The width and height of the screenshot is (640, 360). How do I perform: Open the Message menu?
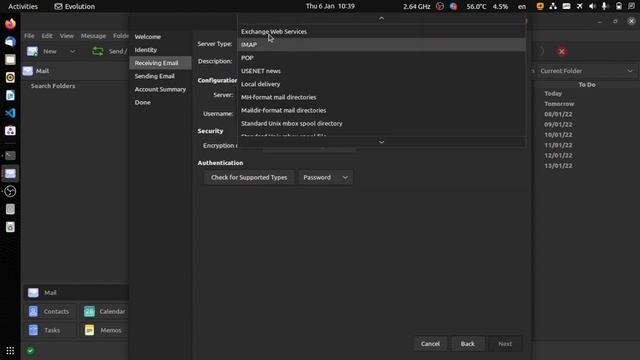click(93, 36)
